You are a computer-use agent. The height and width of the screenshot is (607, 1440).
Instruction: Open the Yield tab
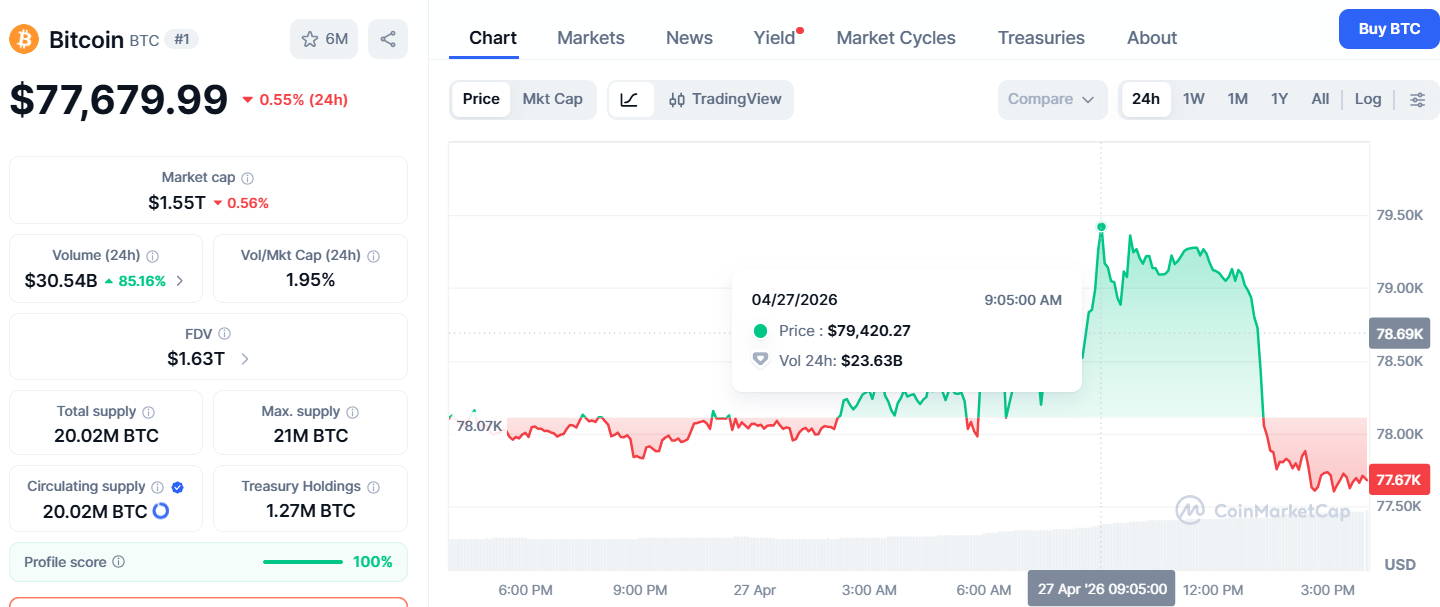(775, 38)
